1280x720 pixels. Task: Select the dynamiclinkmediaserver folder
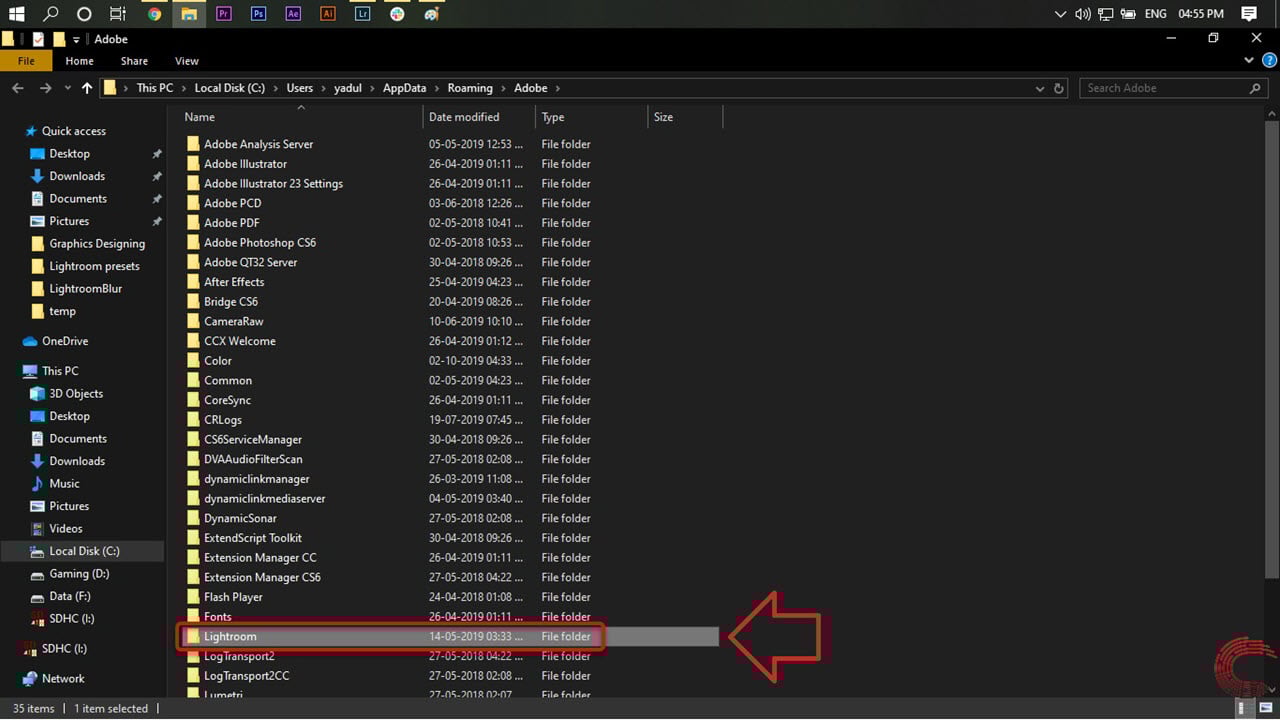click(x=265, y=499)
